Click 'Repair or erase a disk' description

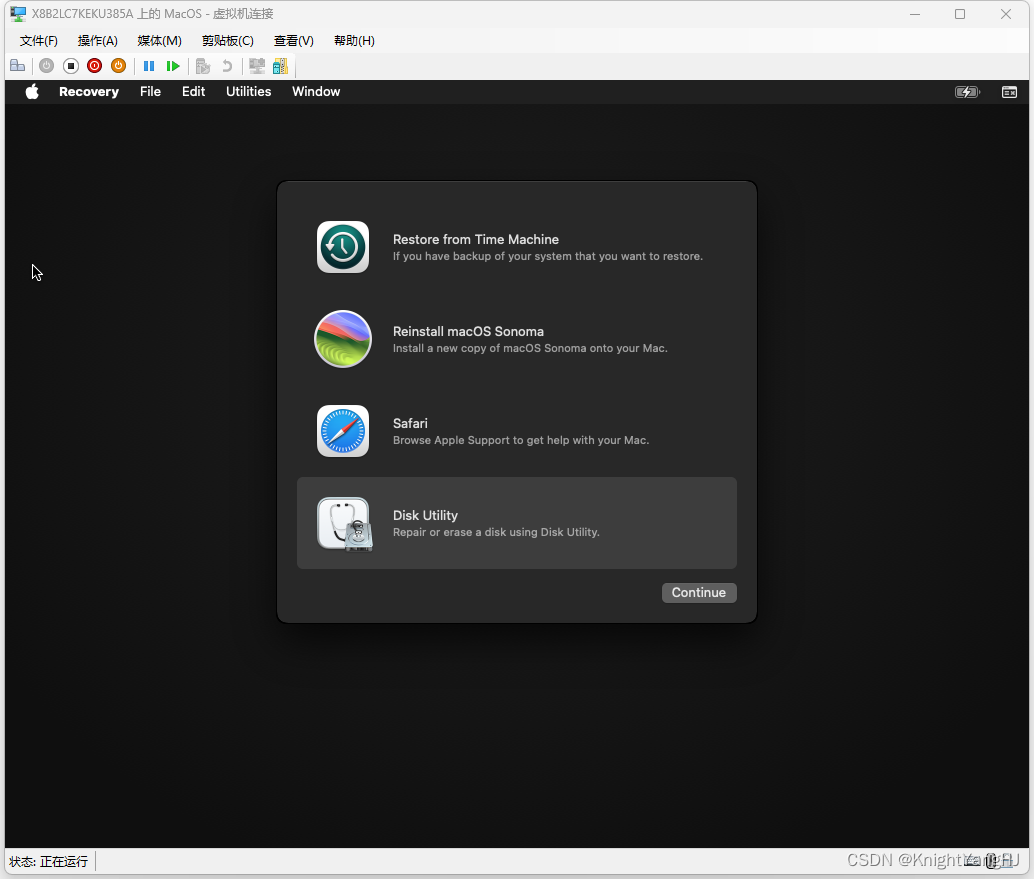pyautogui.click(x=496, y=532)
